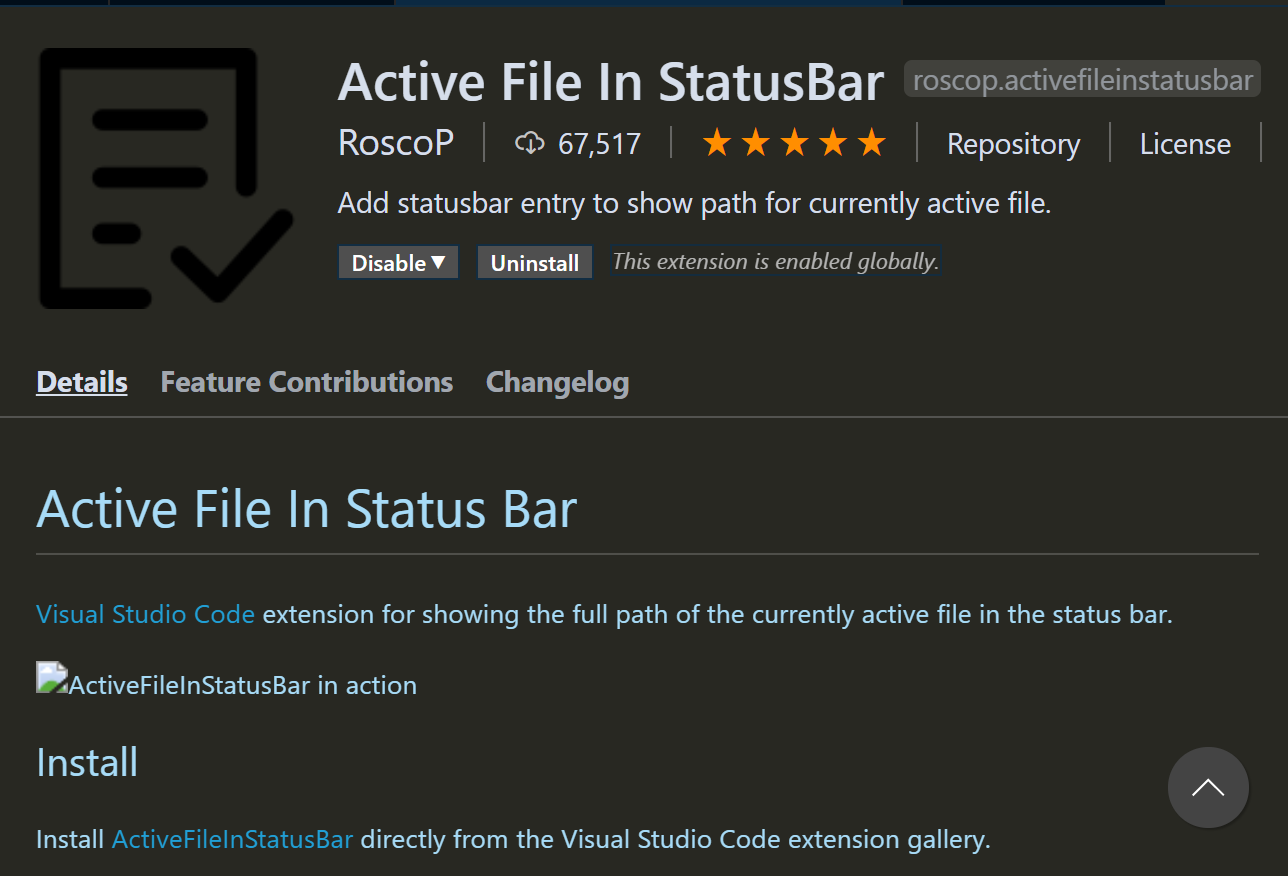Click the Active File In Status Bar heading
This screenshot has width=1288, height=876.
(307, 508)
